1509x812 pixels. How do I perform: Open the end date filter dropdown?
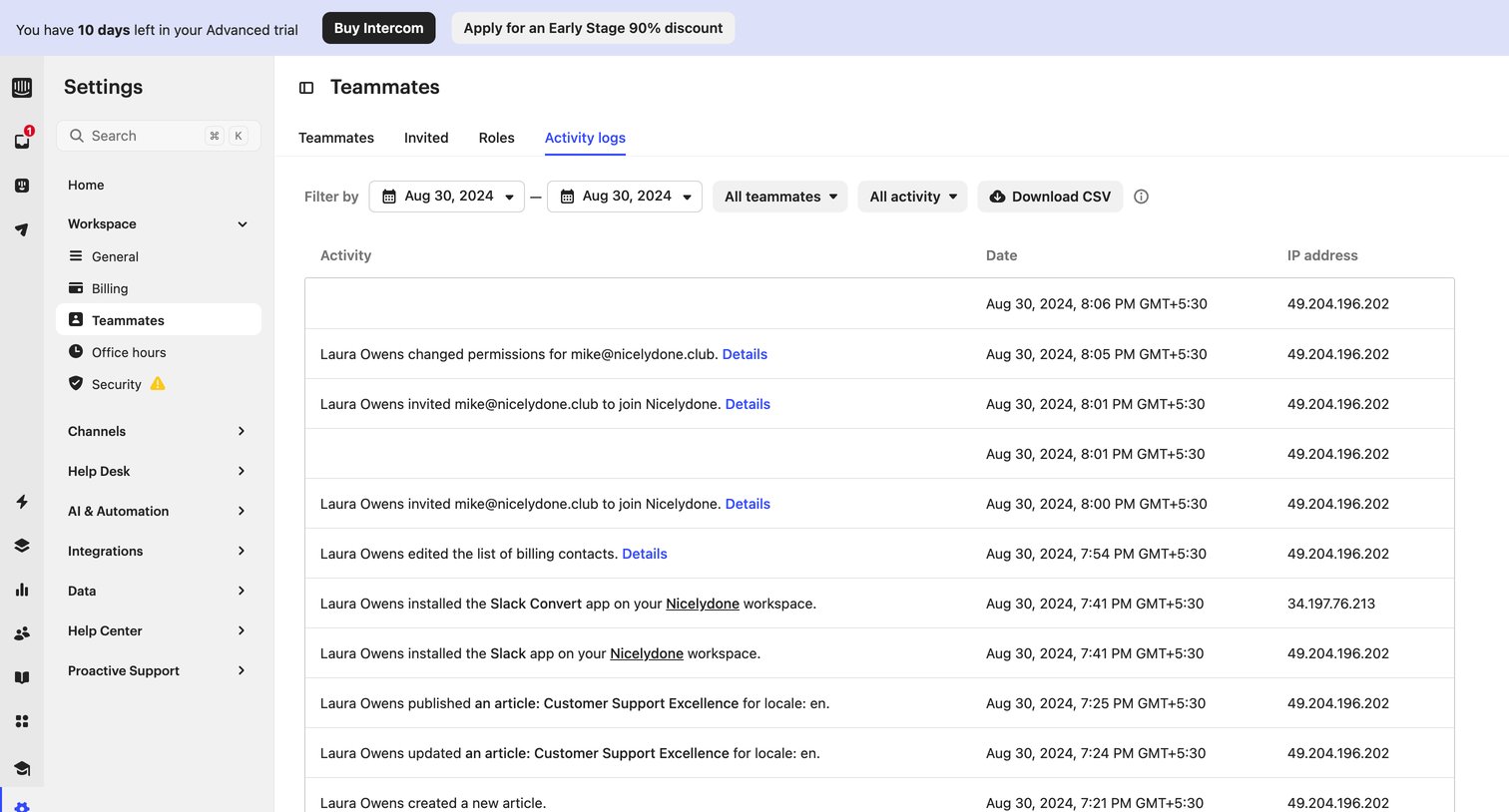tap(625, 197)
